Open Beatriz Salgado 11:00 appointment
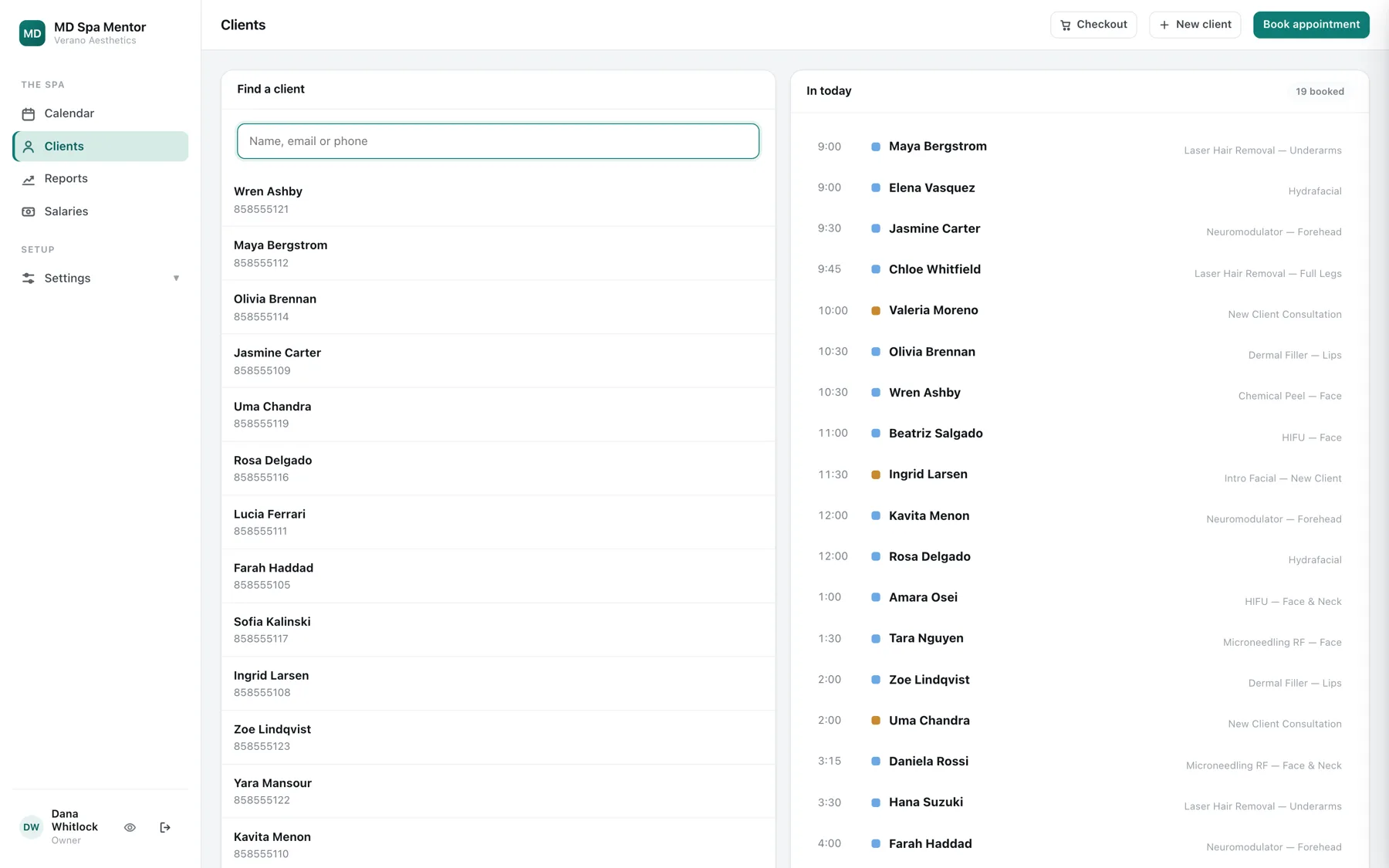Screen dimensions: 1389x868 pos(1080,434)
